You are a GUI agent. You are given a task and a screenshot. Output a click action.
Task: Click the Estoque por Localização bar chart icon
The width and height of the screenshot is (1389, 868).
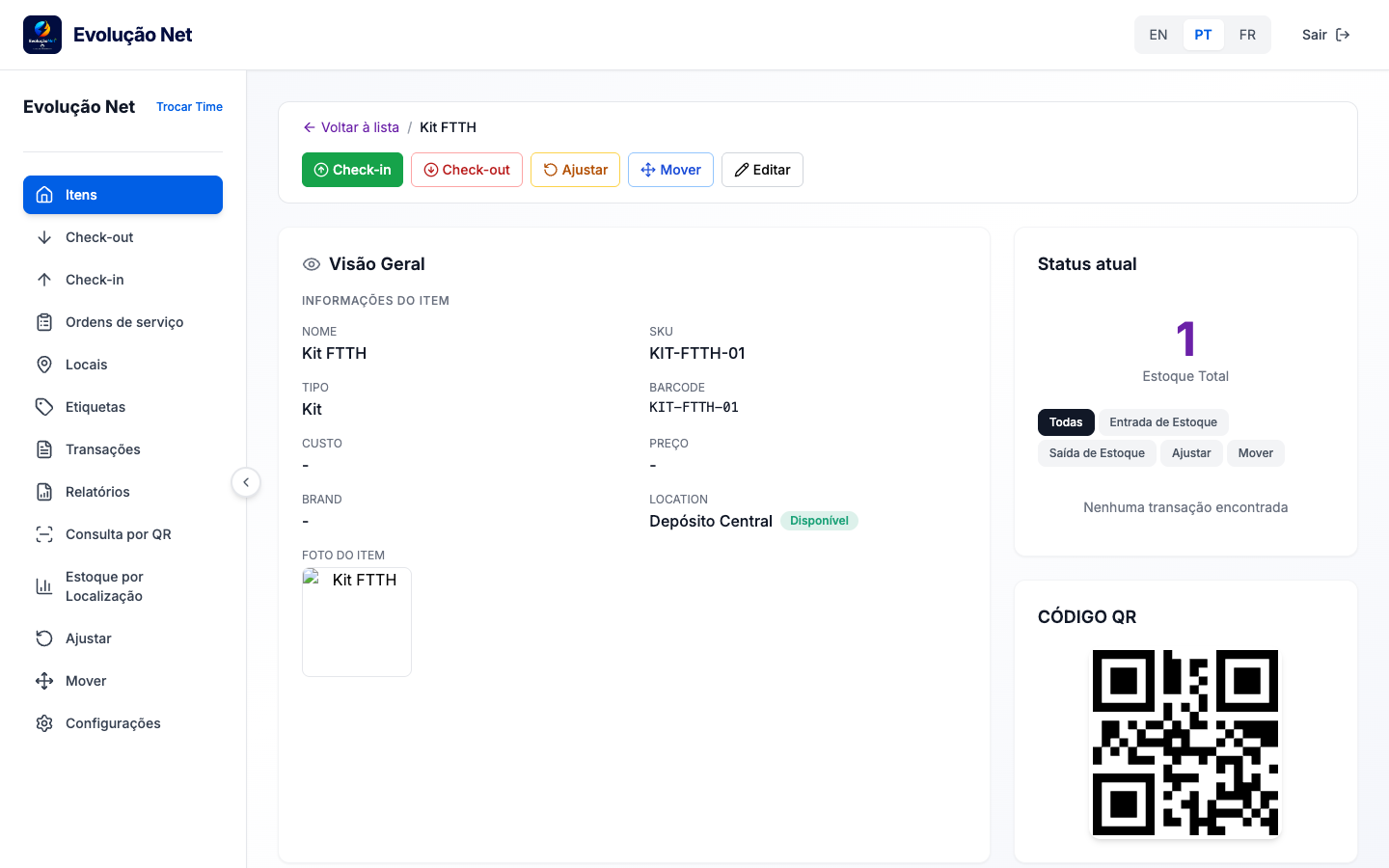point(44,586)
